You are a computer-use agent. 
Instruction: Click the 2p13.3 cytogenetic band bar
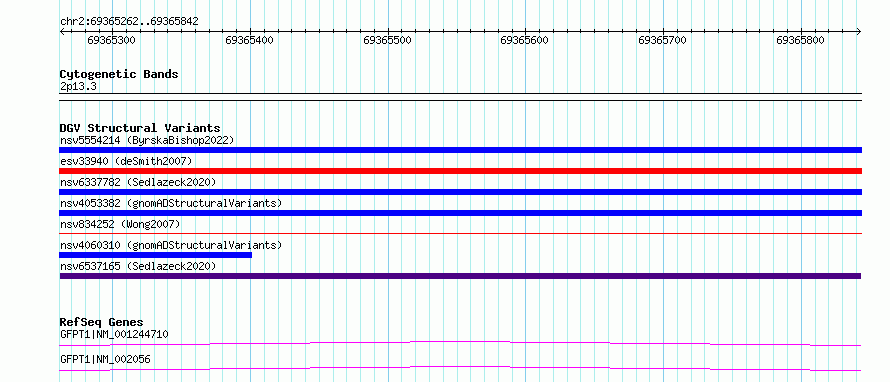pyautogui.click(x=460, y=97)
